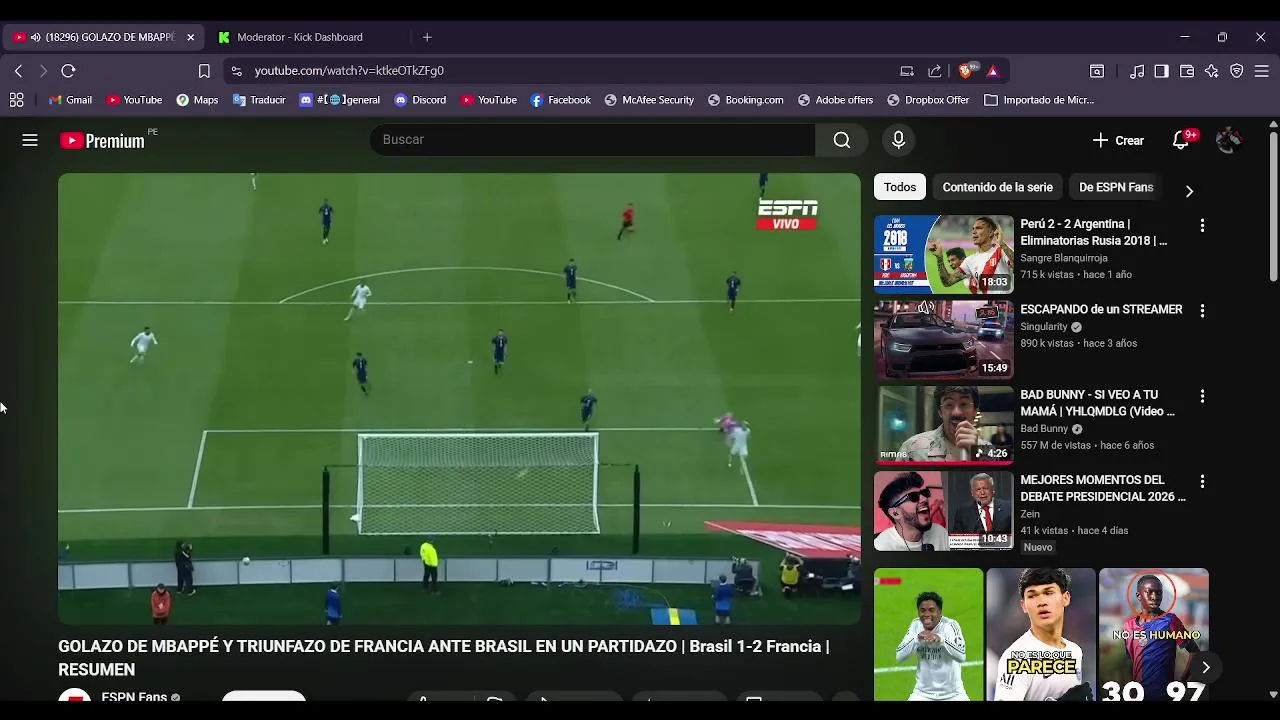Go back with the browser back arrow
1280x720 pixels.
pos(18,71)
